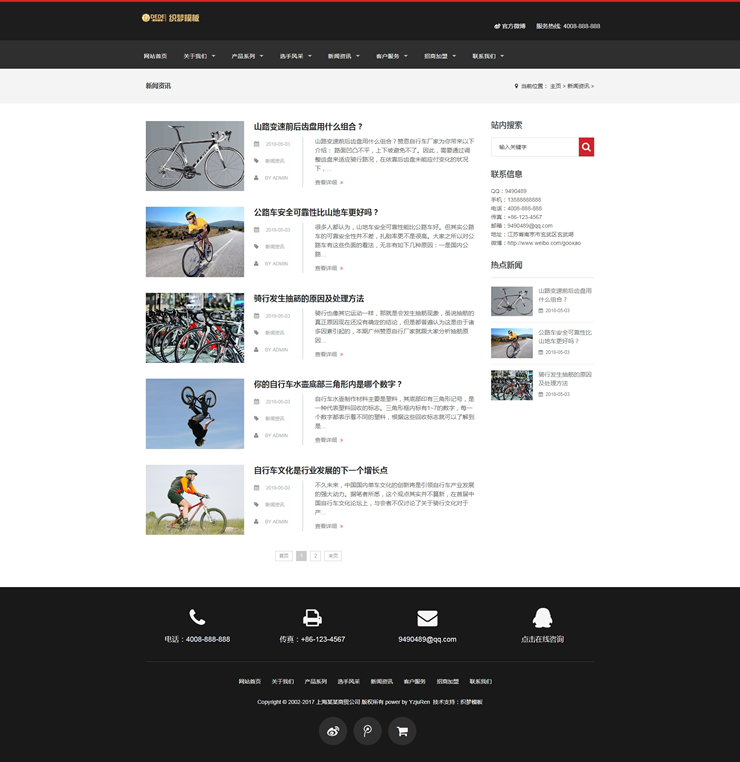Open article 骑行发生抽筋的原因及处理方法 title
The image size is (740, 762).
[x=308, y=299]
